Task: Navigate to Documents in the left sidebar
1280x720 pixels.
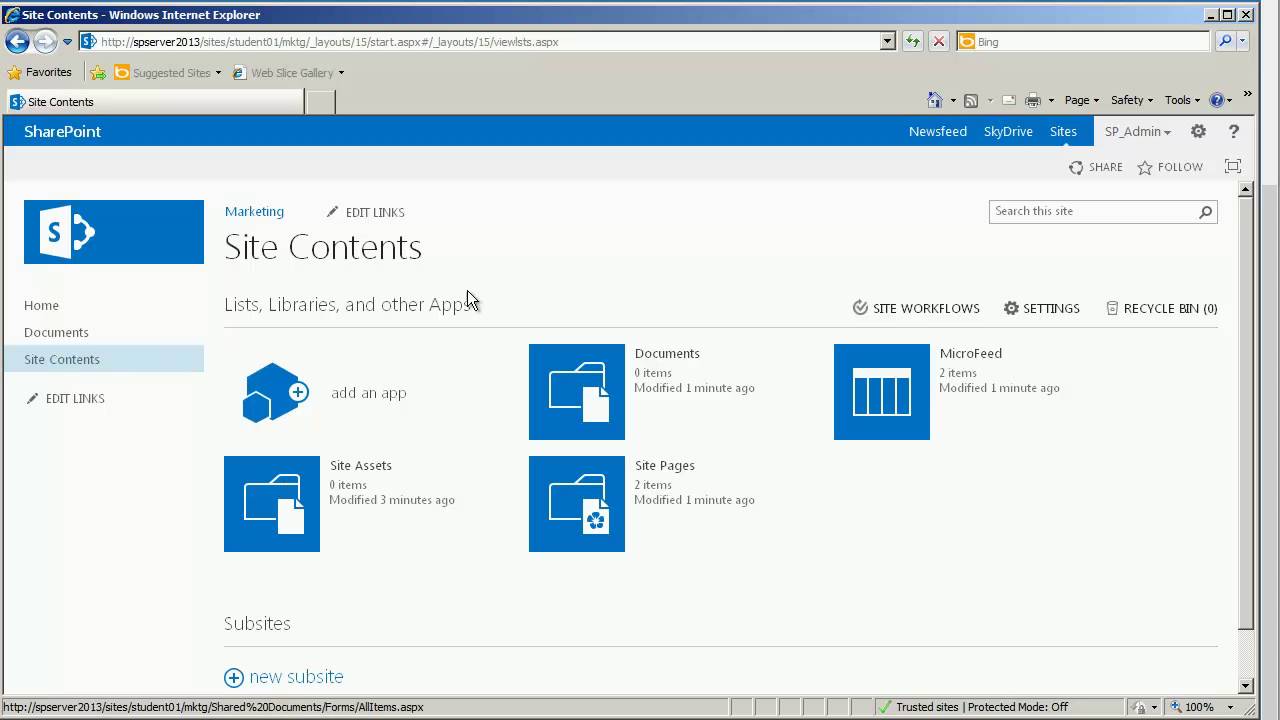Action: pos(56,332)
